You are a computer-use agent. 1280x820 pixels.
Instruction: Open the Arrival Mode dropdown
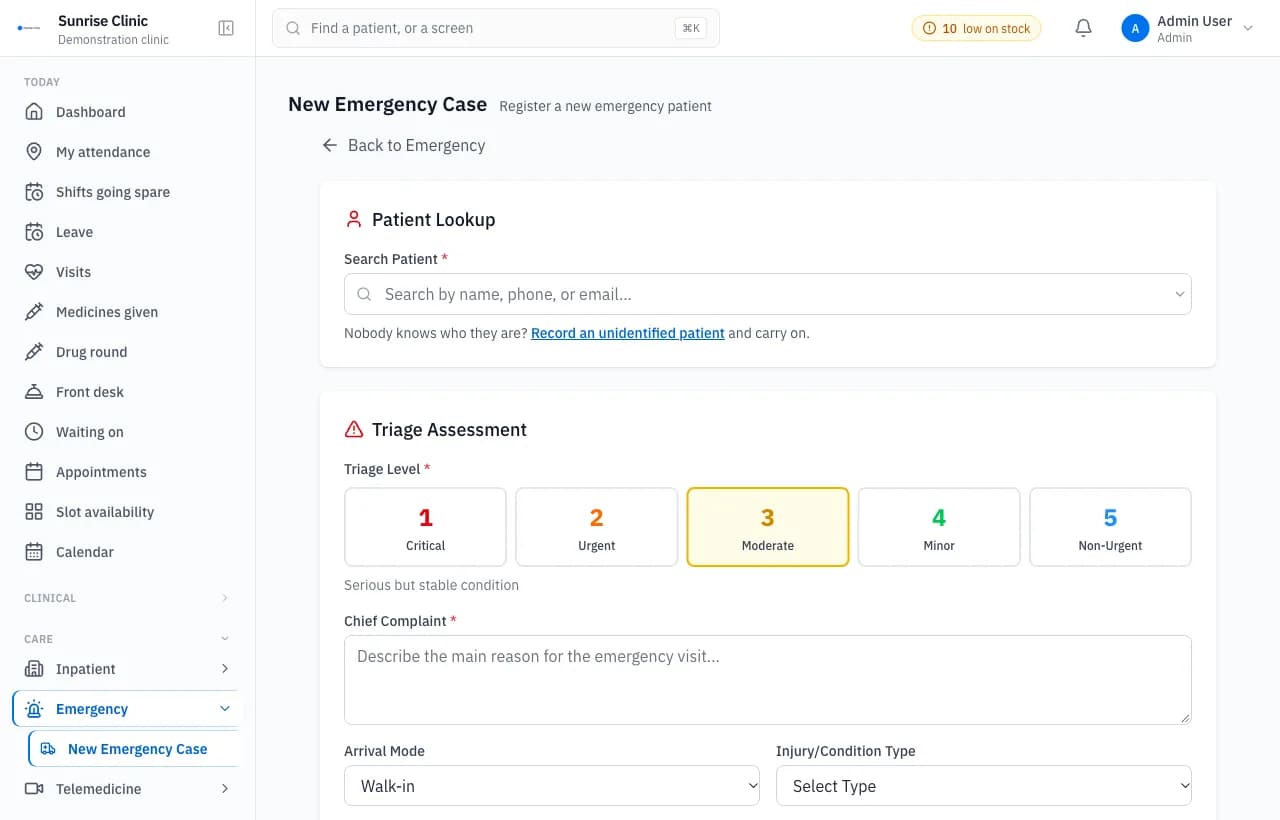tap(552, 786)
